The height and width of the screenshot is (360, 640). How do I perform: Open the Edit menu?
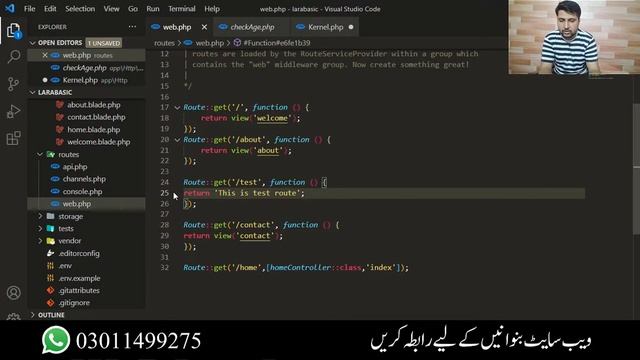pyautogui.click(x=50, y=9)
